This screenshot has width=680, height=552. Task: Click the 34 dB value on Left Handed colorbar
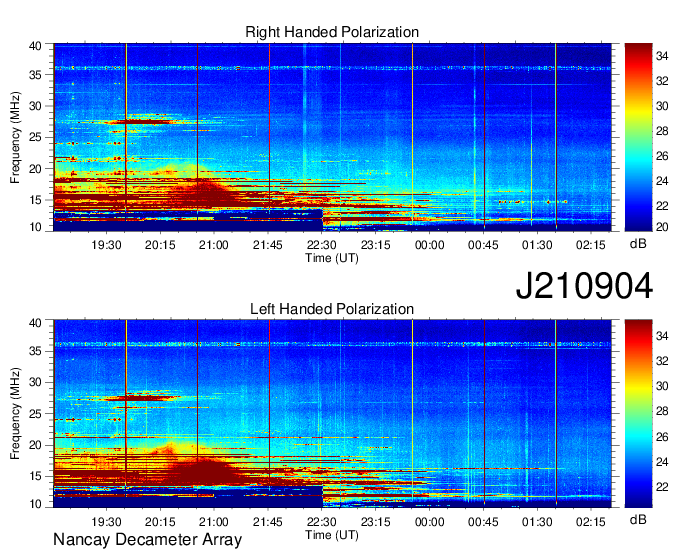(662, 336)
